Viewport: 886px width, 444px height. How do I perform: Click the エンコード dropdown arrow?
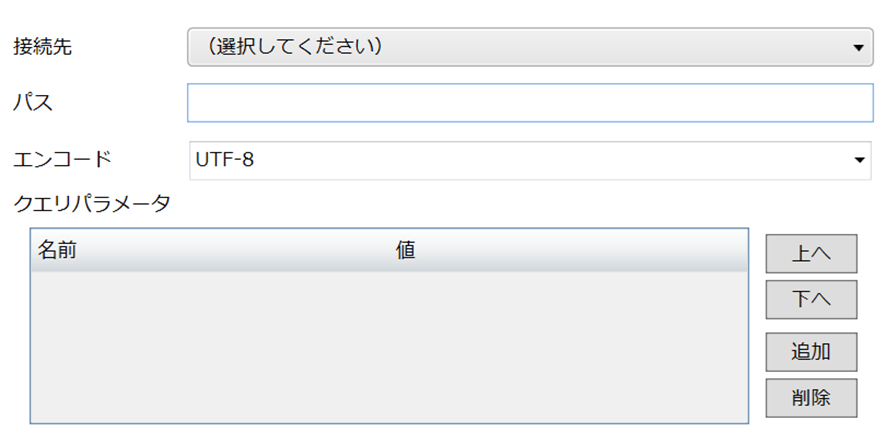859,160
